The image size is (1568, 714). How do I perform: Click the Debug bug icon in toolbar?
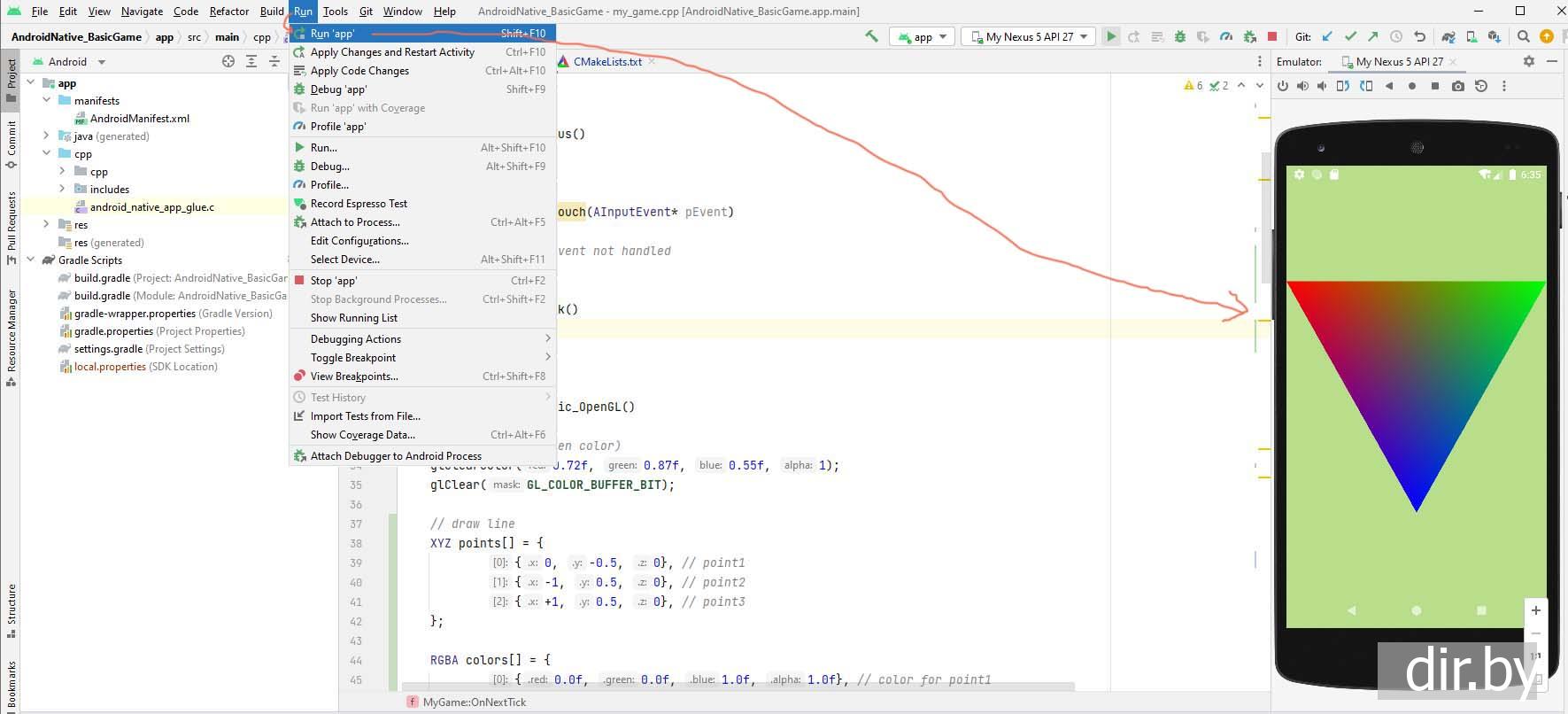click(x=1180, y=36)
